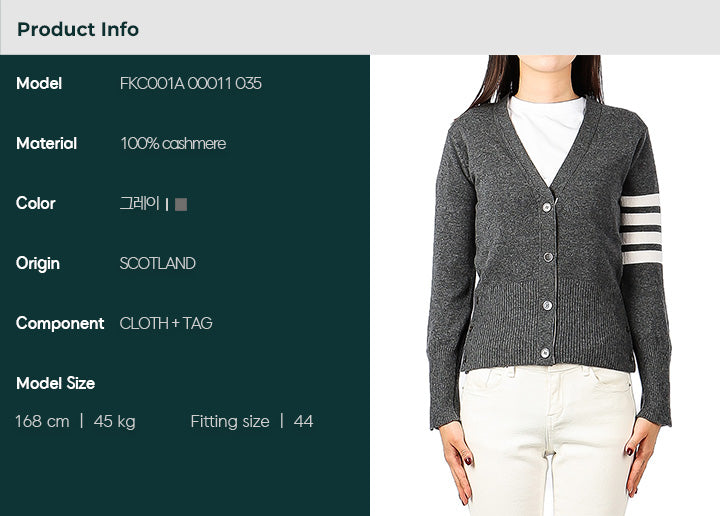Viewport: 720px width, 516px height.
Task: Click the Material label
Action: (46, 144)
